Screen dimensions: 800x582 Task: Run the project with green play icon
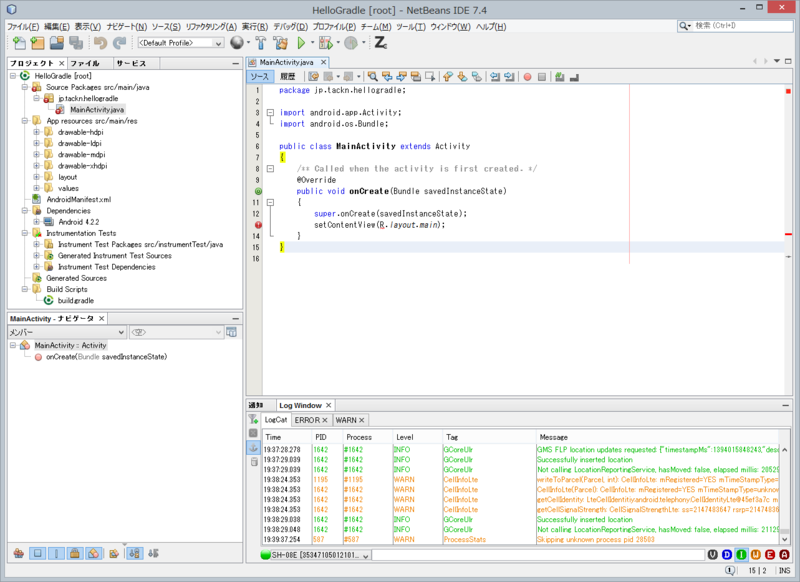coord(301,43)
